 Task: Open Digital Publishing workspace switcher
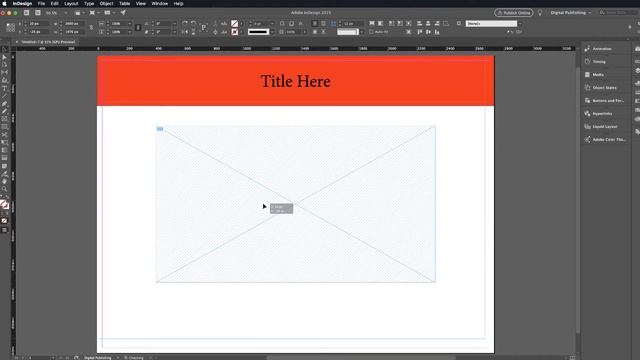[x=571, y=13]
